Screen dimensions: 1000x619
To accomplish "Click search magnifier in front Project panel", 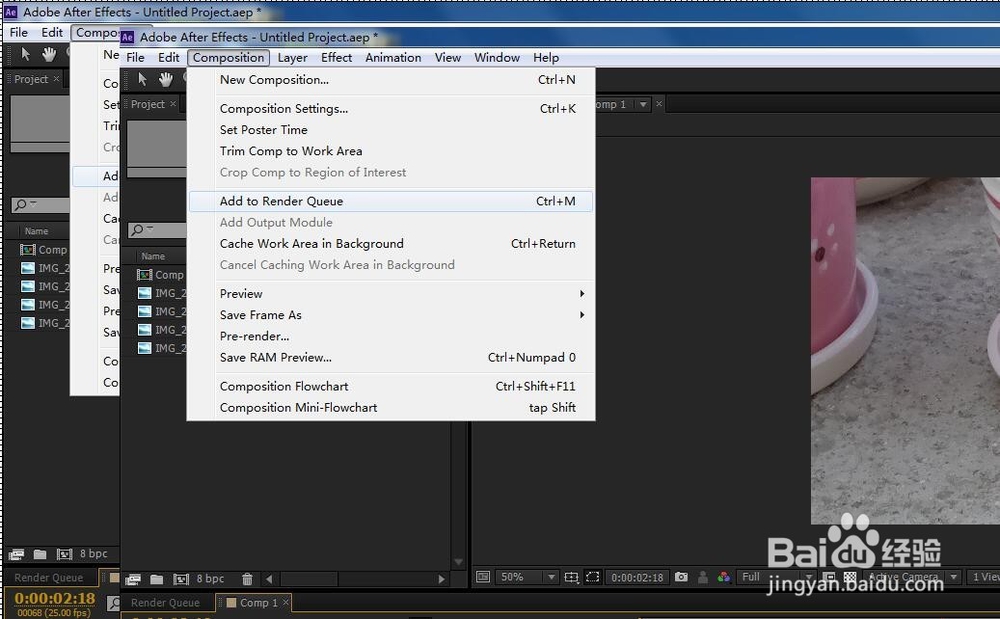I will click(138, 229).
